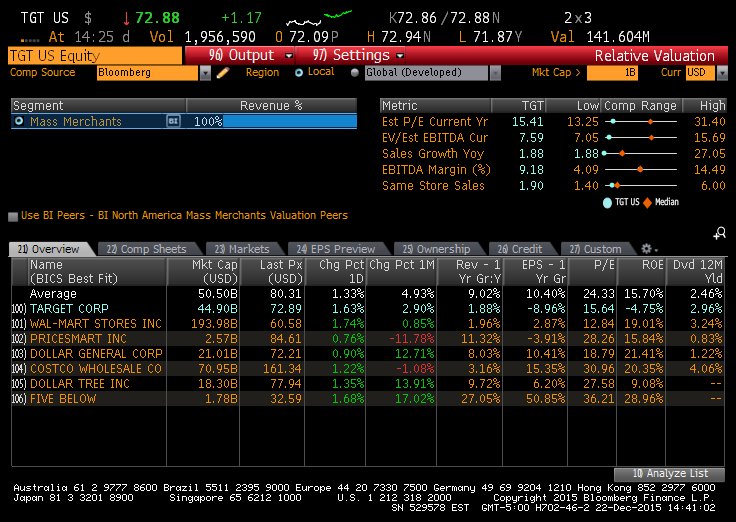736x522 pixels.
Task: Click the BI icon in Mass Merchants row
Action: [x=173, y=121]
